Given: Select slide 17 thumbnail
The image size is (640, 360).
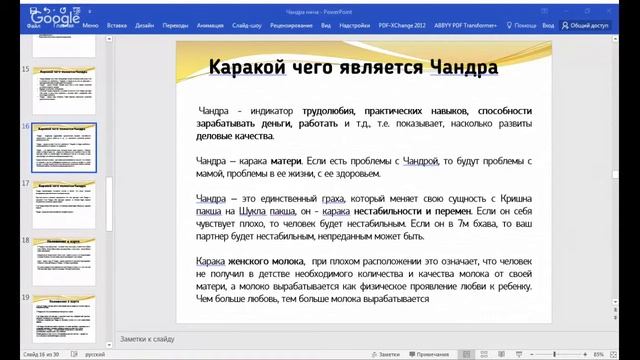Looking at the screenshot, I should 64,204.
